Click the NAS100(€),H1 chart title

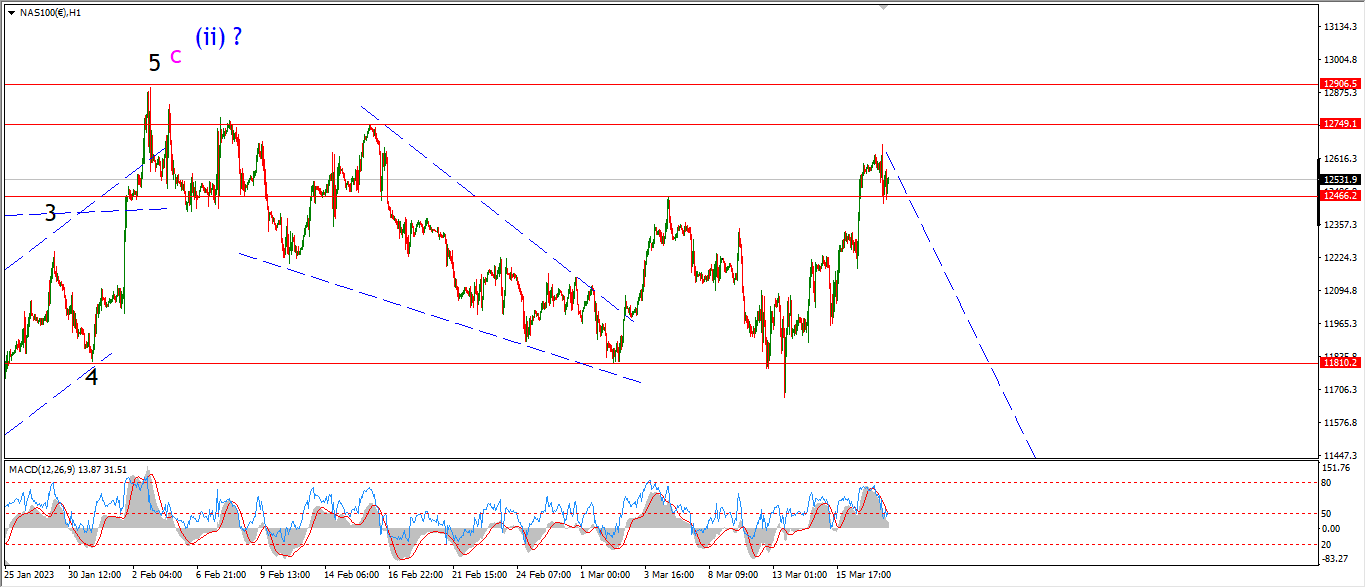tap(52, 11)
